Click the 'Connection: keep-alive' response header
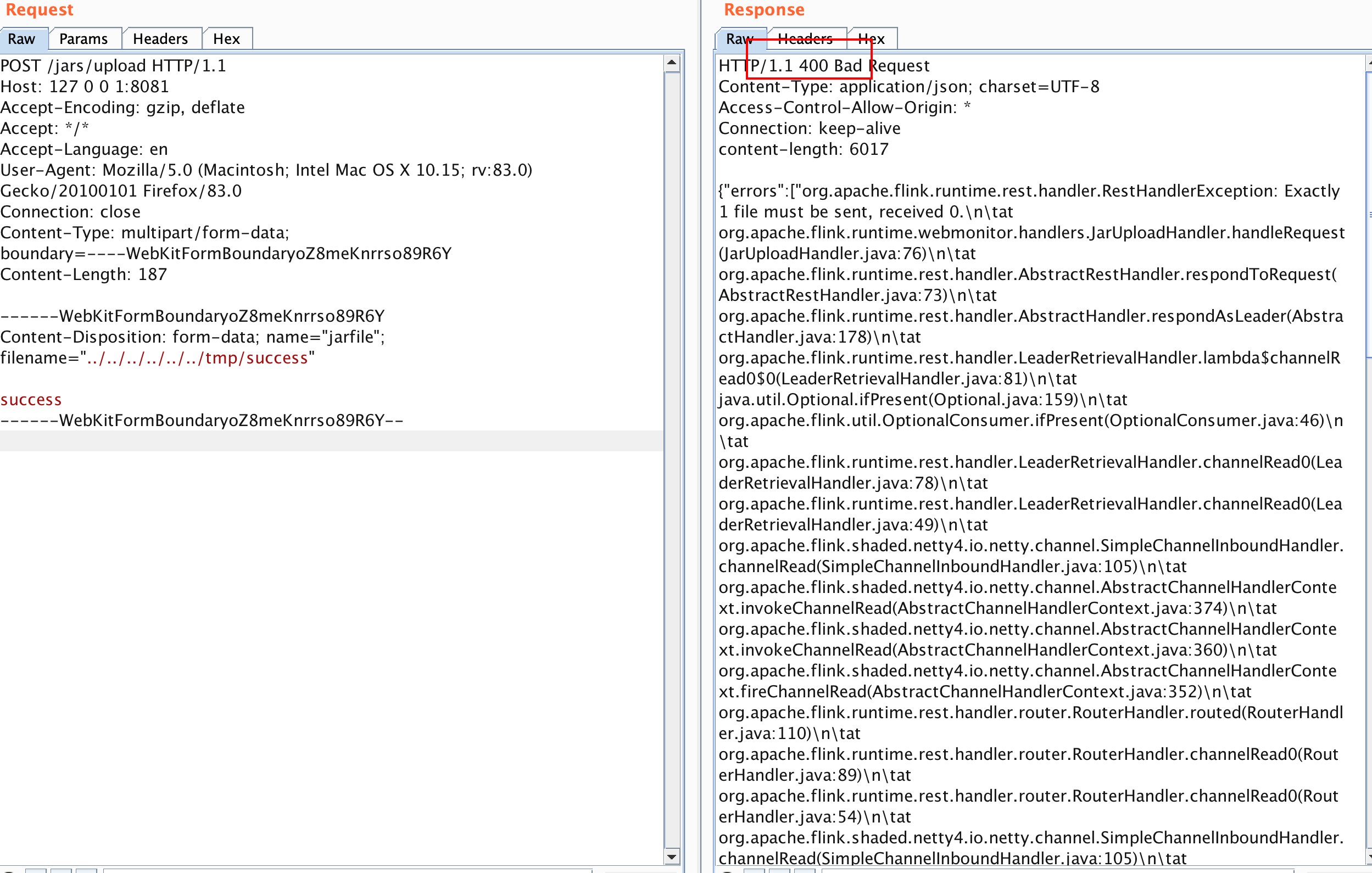1372x873 pixels. 809,128
